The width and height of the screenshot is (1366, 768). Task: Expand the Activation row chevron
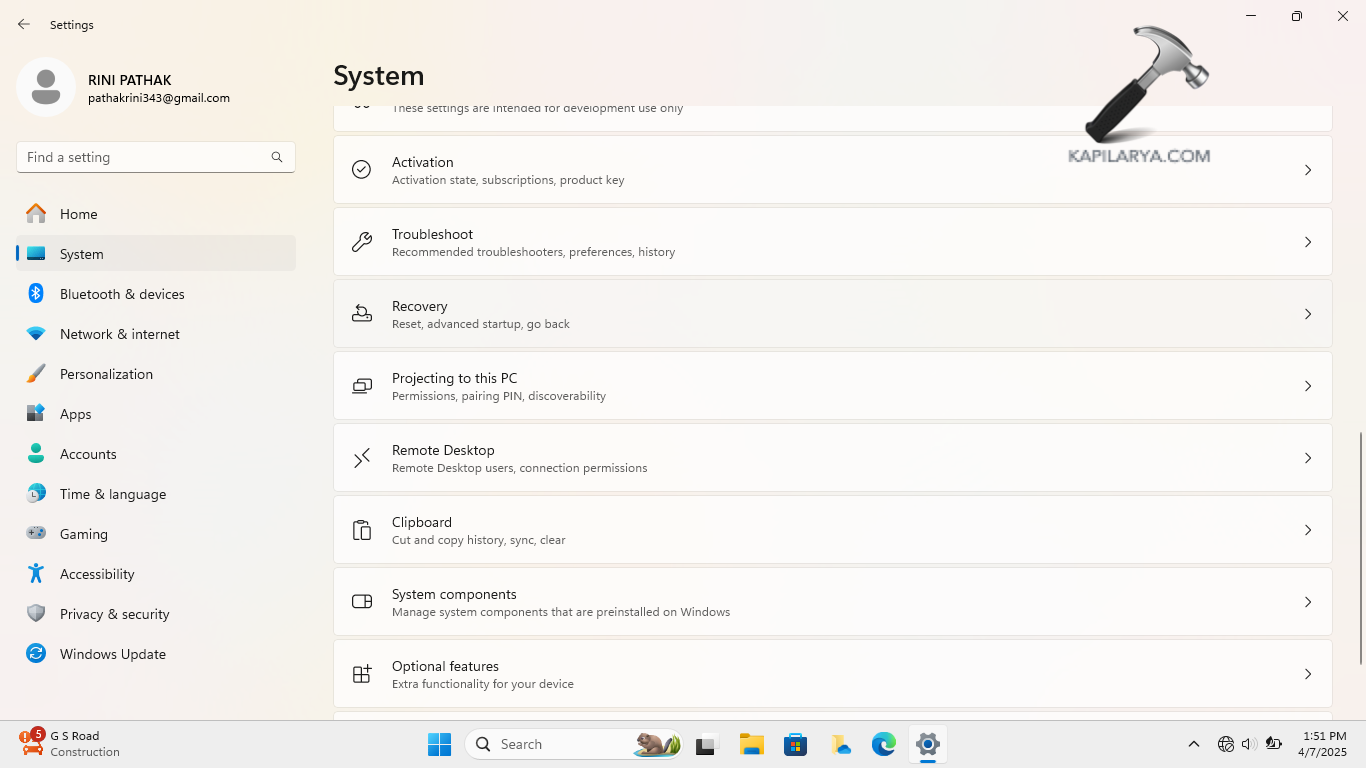point(1307,170)
